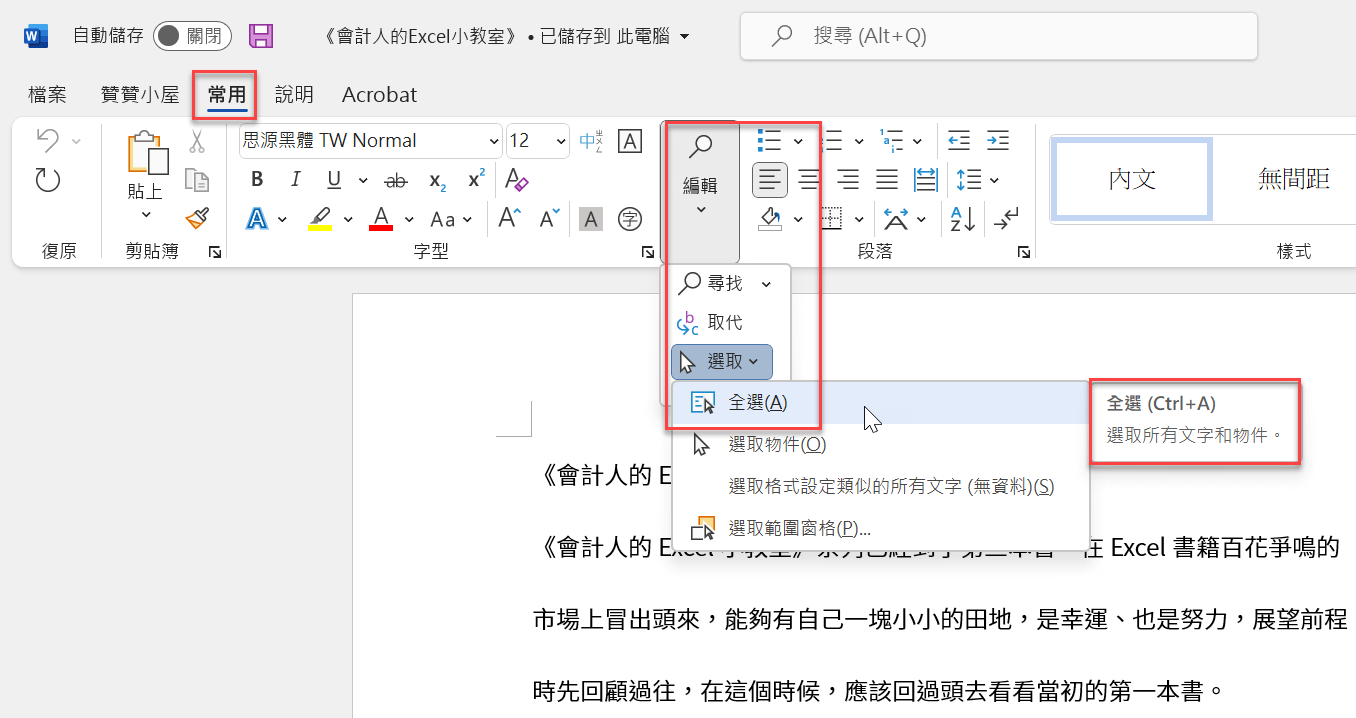Toggle justify alignment button
This screenshot has height=718, width=1356.
pyautogui.click(x=887, y=180)
